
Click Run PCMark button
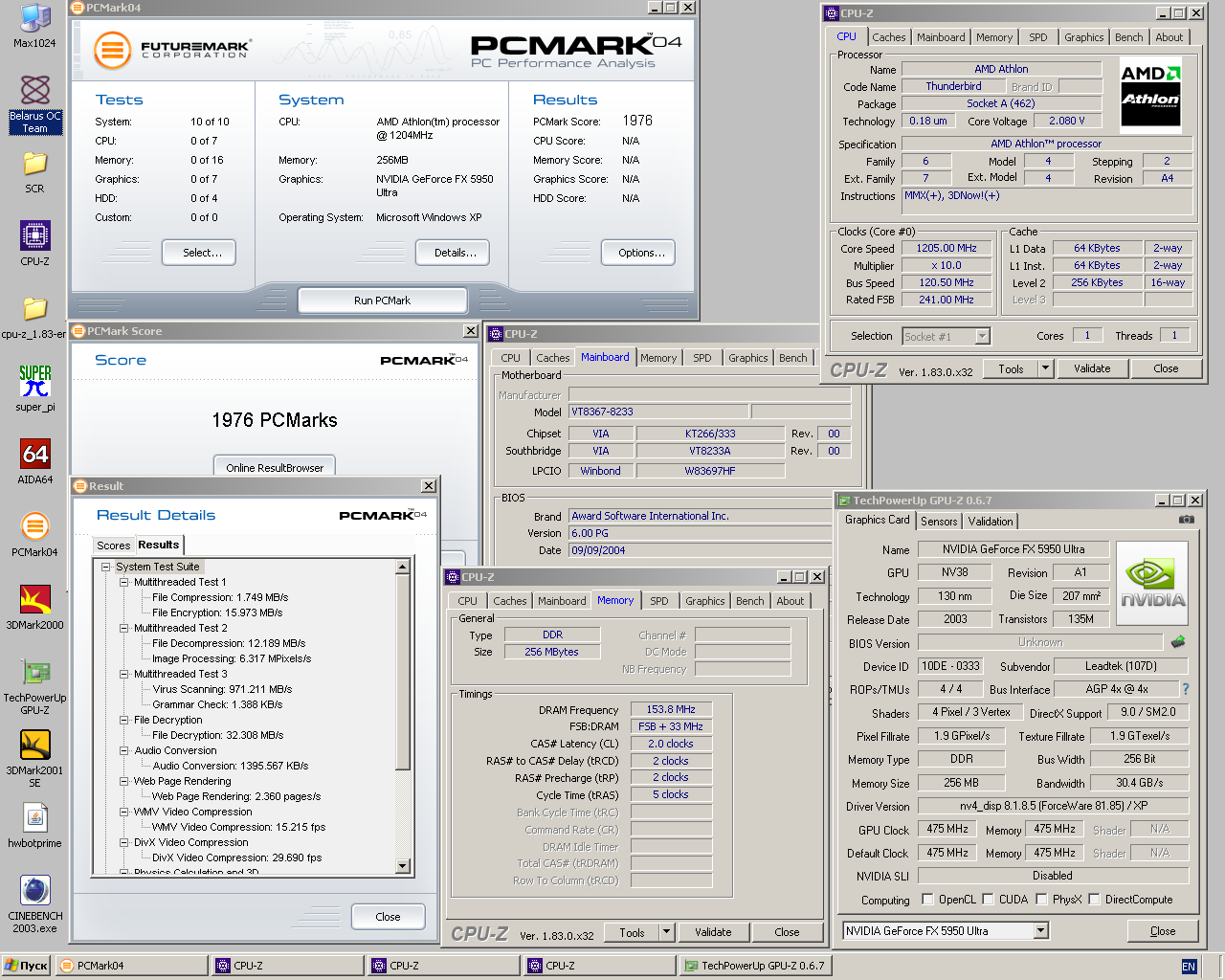point(382,301)
